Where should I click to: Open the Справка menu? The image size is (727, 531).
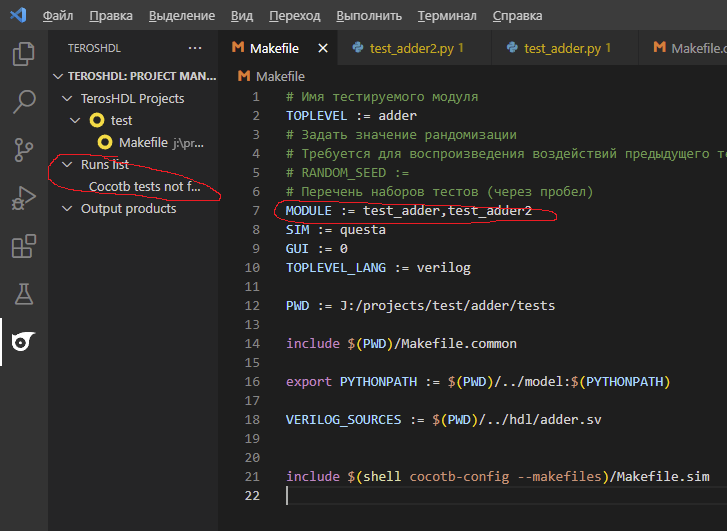click(517, 16)
